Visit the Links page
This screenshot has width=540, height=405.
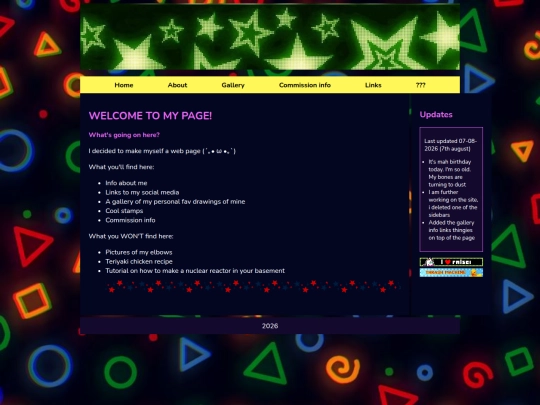tap(373, 85)
